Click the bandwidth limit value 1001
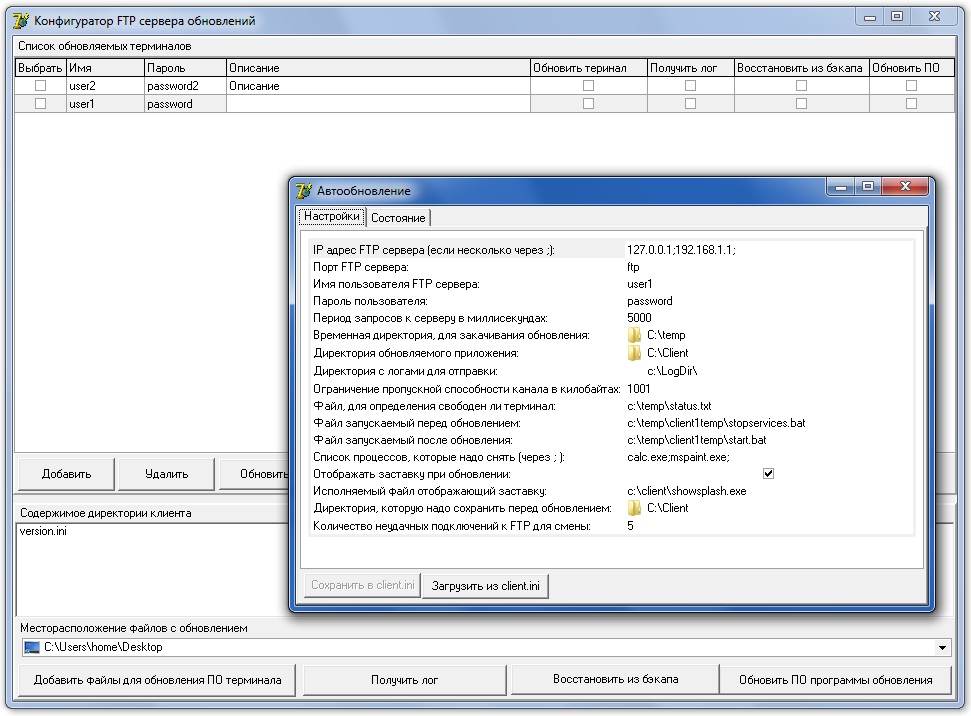The width and height of the screenshot is (971, 716). point(638,389)
